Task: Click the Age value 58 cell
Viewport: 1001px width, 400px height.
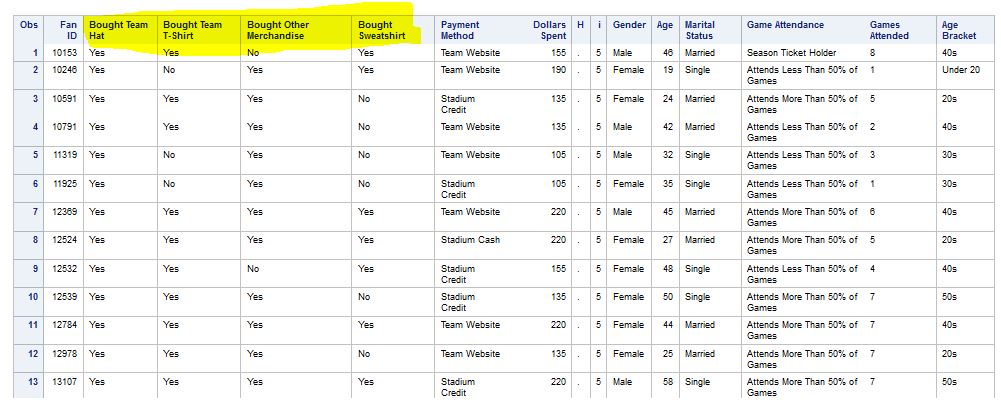Action: click(x=666, y=382)
